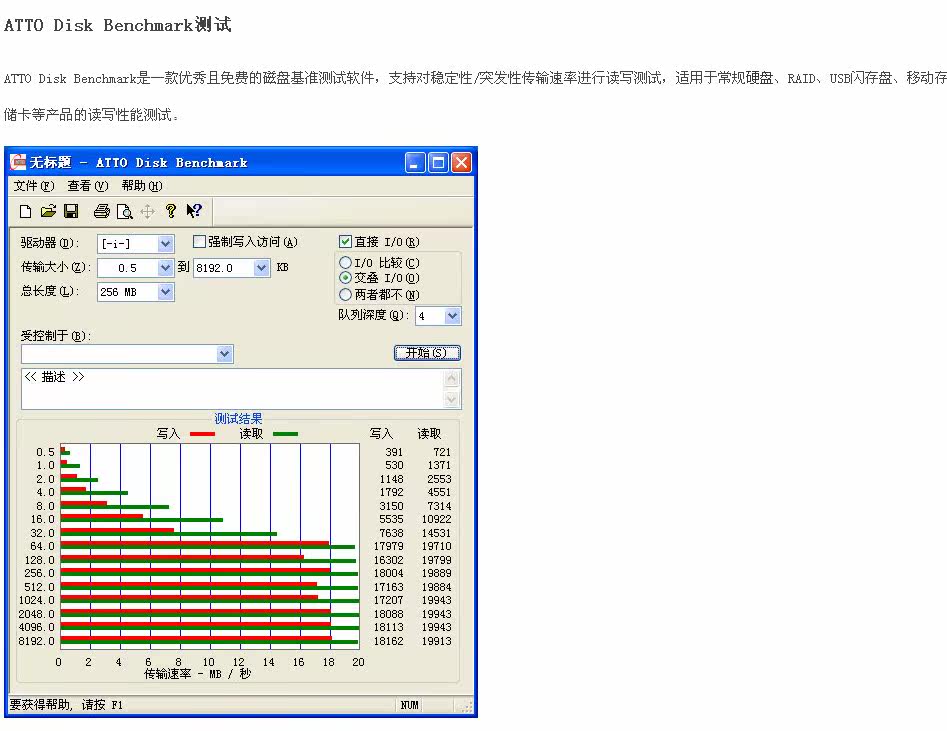Toggle the 直接 I/O checkbox
Screen dimensions: 947x731
pyautogui.click(x=345, y=242)
